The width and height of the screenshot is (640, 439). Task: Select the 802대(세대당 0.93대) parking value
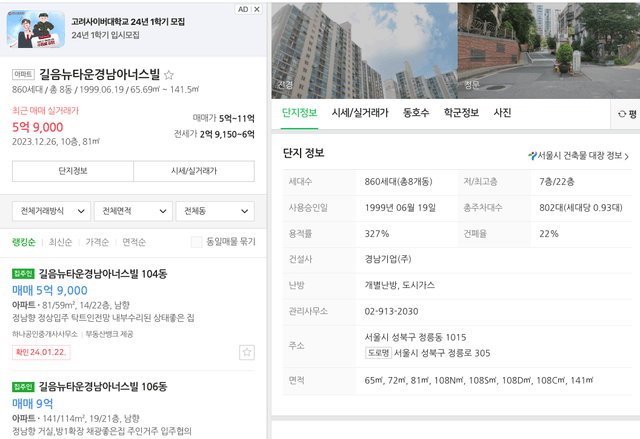click(580, 208)
